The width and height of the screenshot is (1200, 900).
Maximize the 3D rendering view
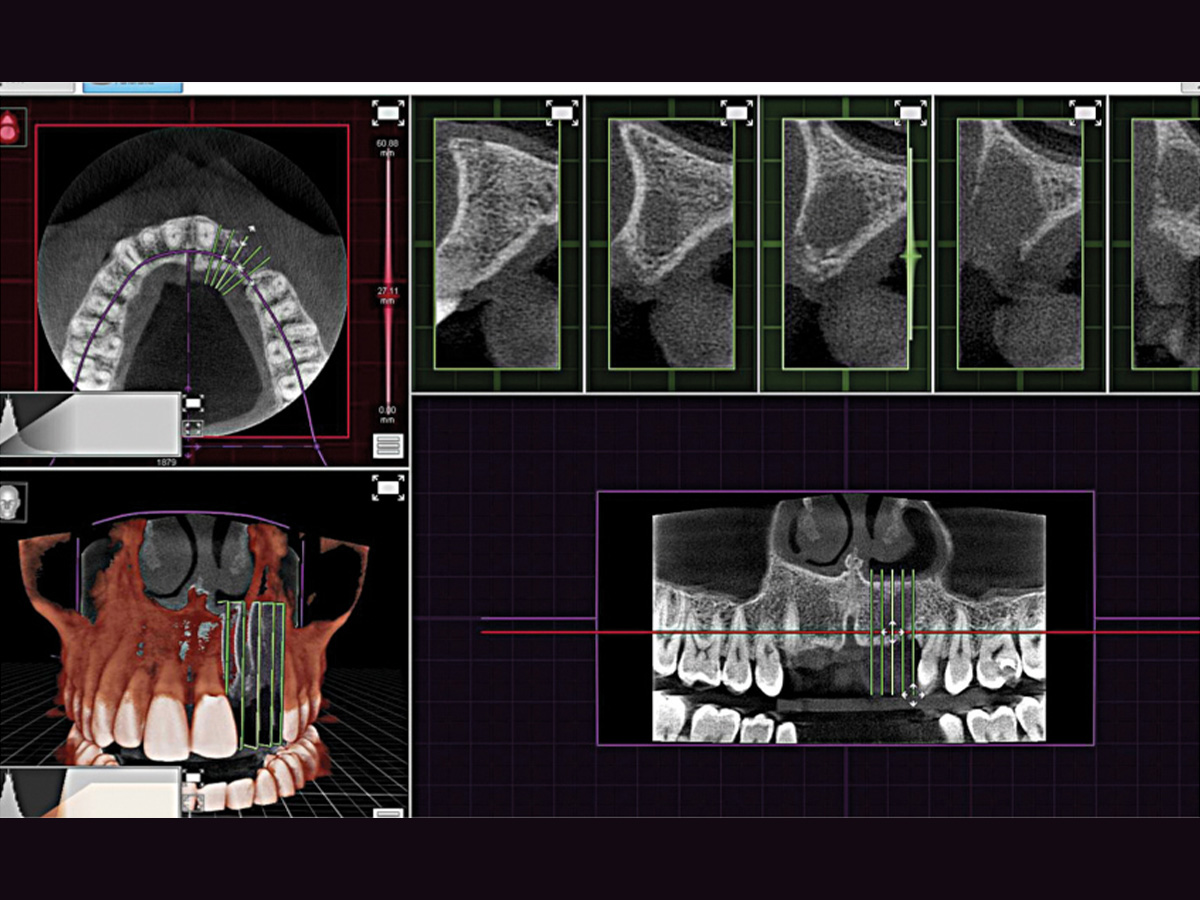[388, 487]
